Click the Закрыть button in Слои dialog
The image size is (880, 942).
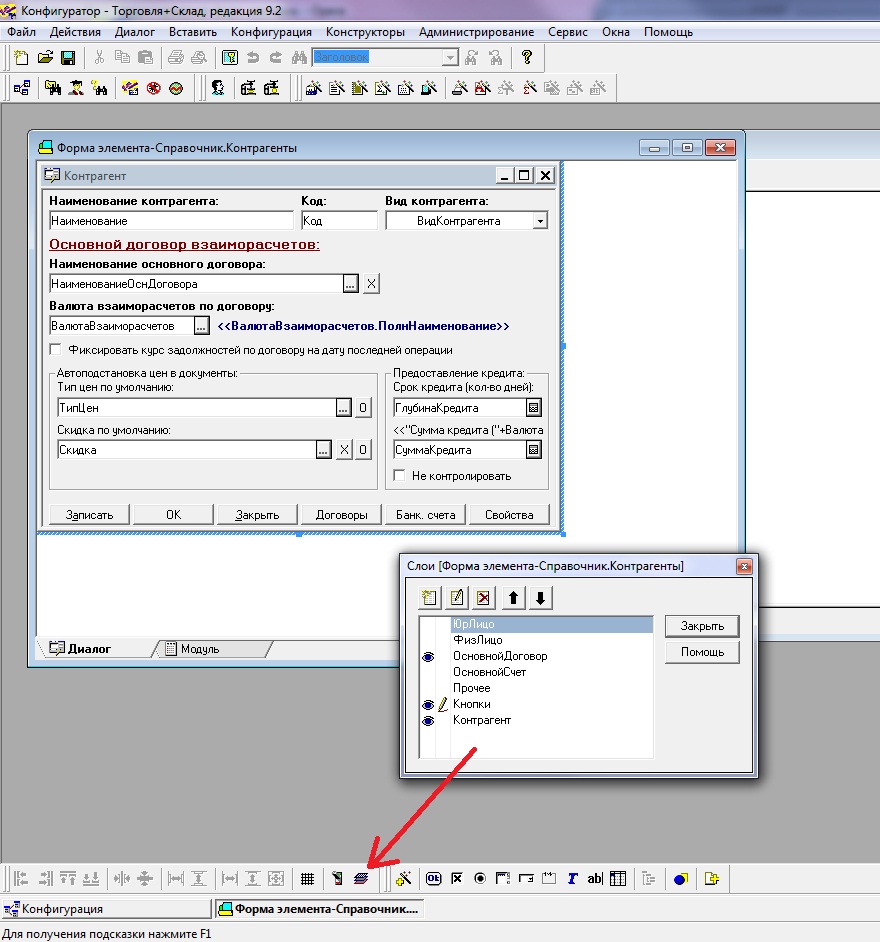[702, 626]
